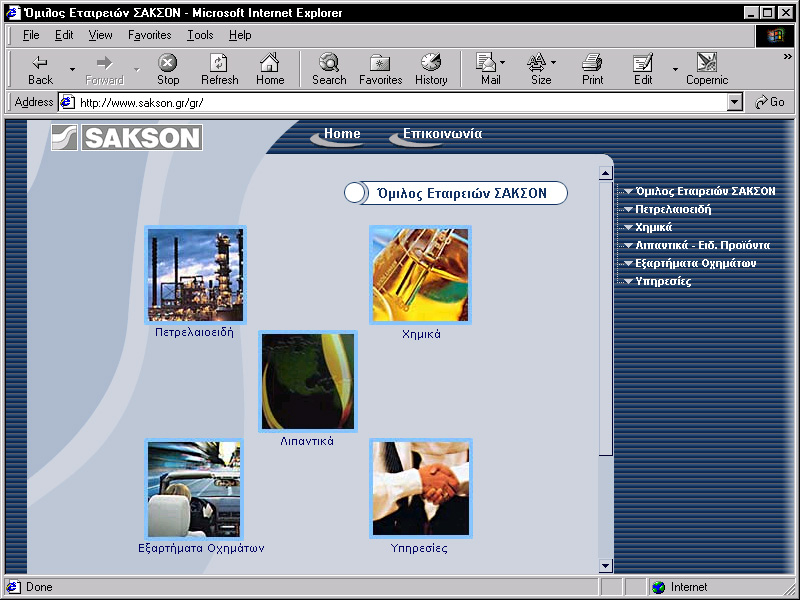Click the Home link on the webpage
This screenshot has height=600, width=800.
[x=342, y=134]
